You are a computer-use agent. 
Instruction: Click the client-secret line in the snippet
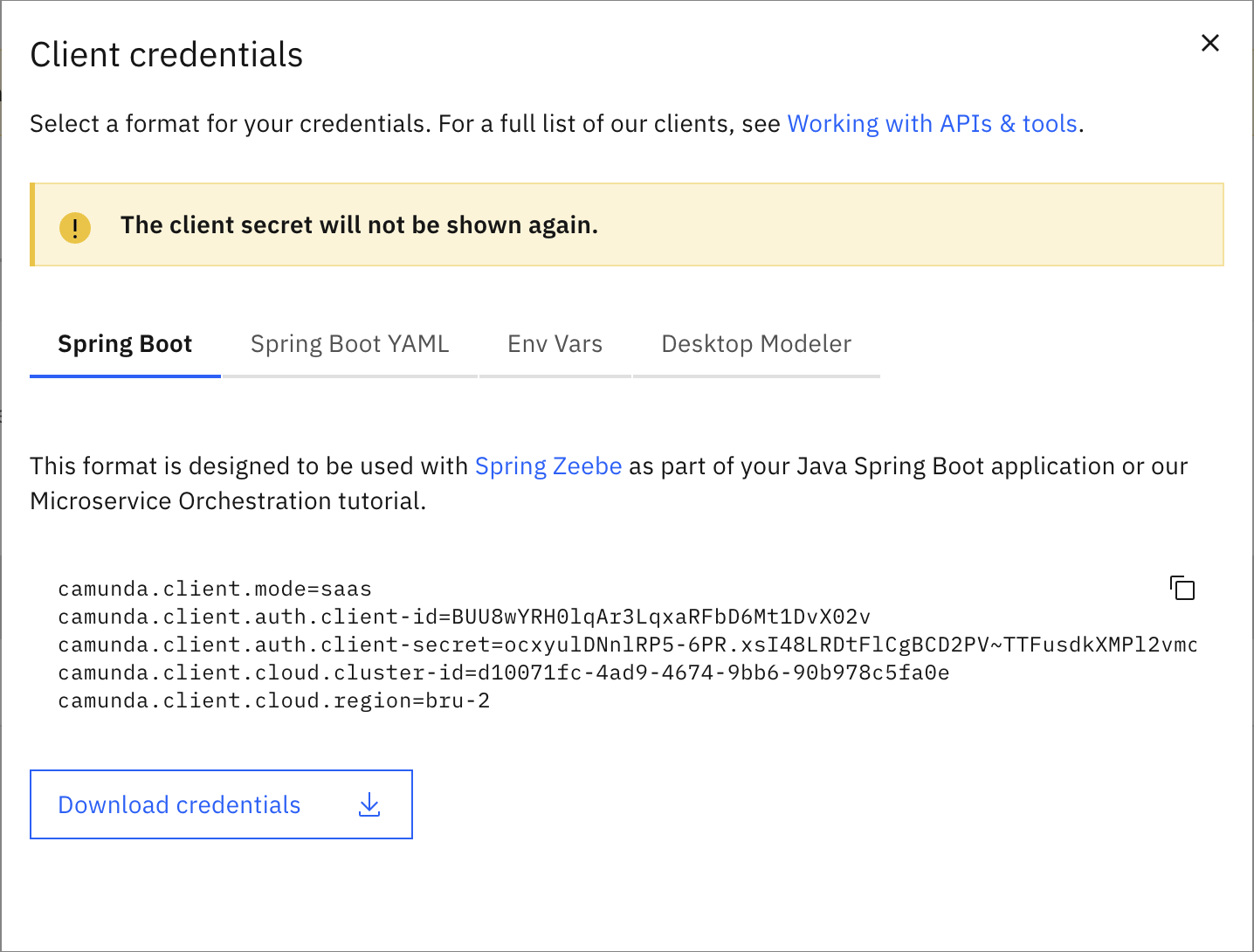click(626, 645)
